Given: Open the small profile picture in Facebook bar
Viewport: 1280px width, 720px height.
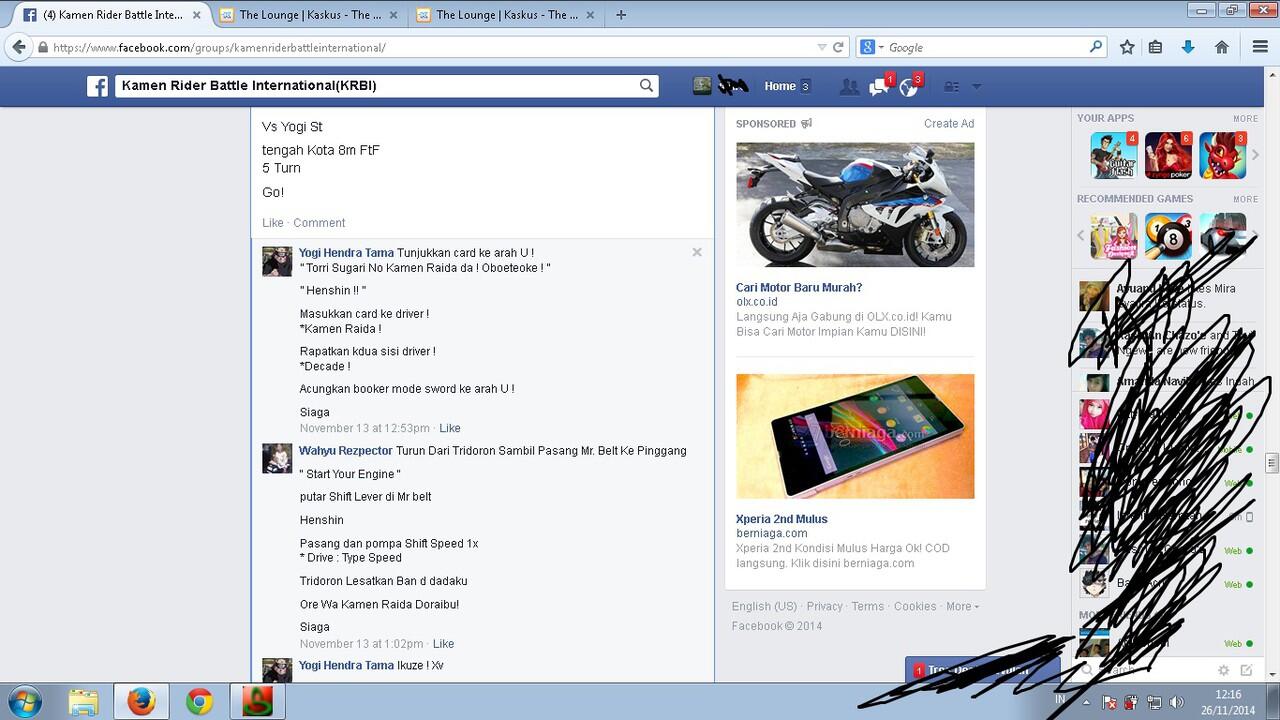Looking at the screenshot, I should point(702,86).
